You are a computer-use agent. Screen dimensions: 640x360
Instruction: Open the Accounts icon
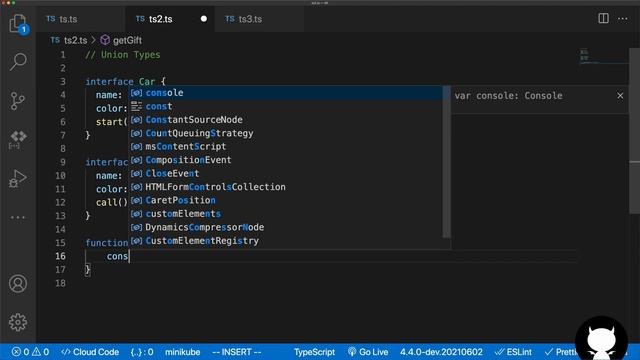coord(18,284)
